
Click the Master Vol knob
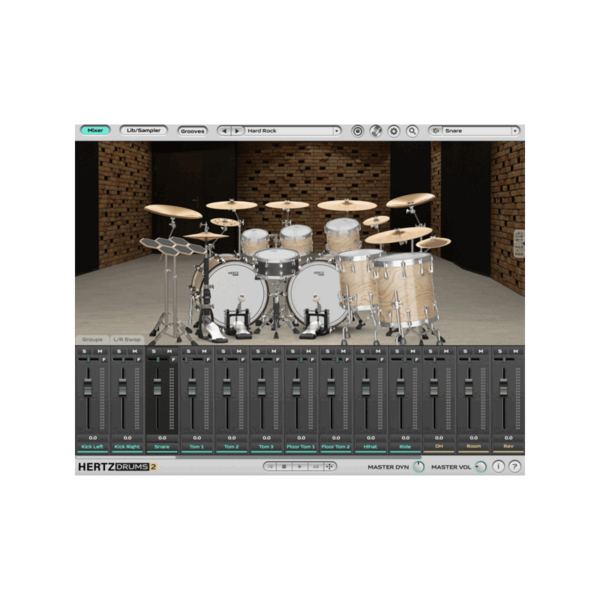pos(481,467)
